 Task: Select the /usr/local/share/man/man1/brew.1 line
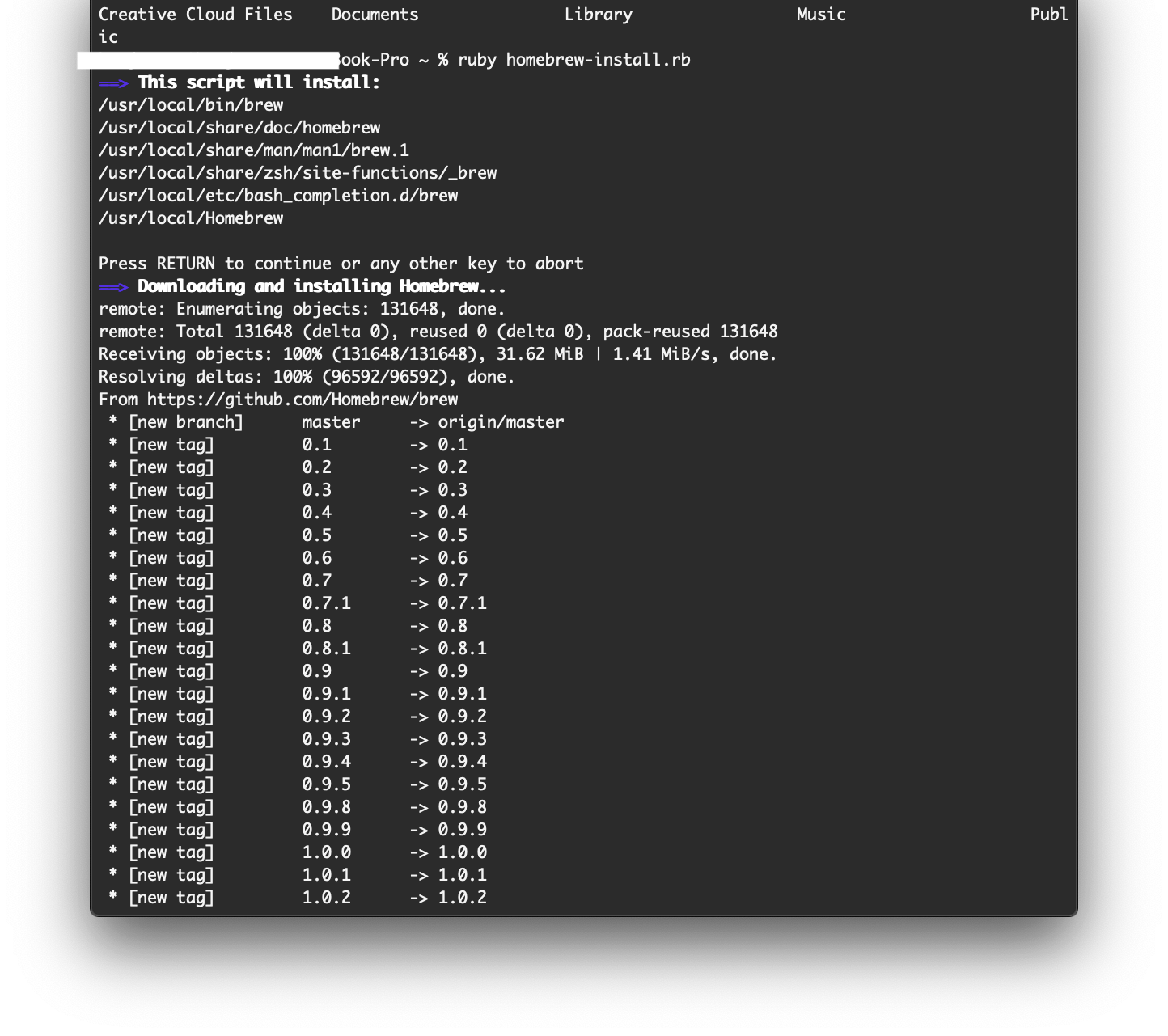[x=254, y=150]
